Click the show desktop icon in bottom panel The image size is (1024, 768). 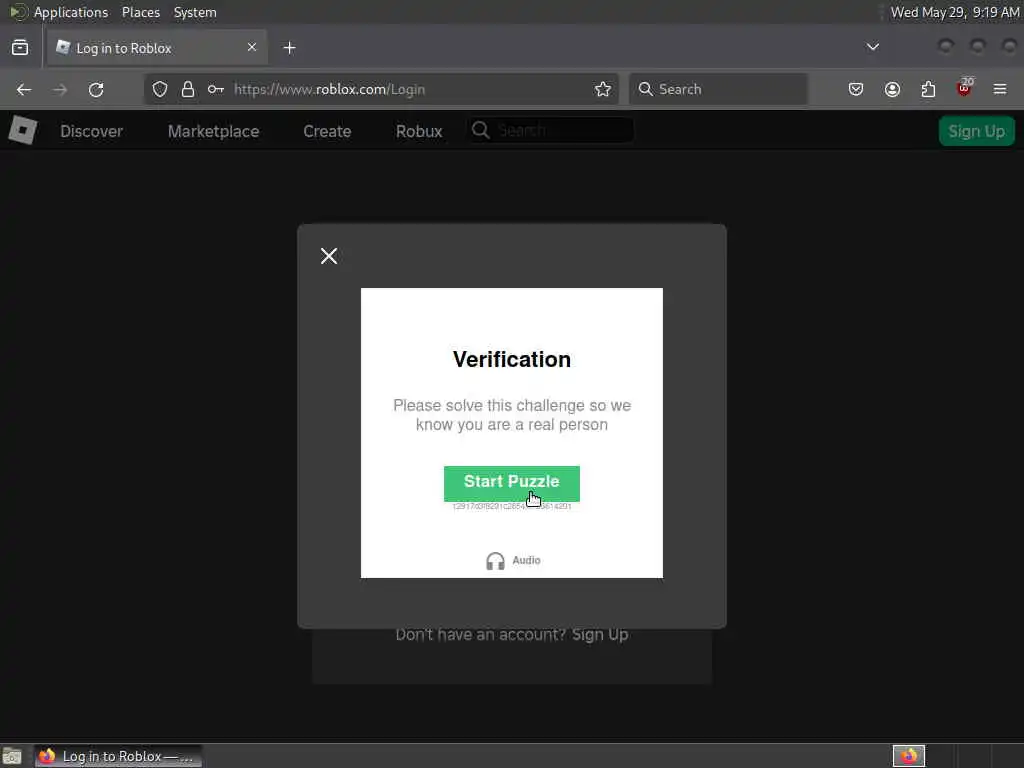coord(12,756)
